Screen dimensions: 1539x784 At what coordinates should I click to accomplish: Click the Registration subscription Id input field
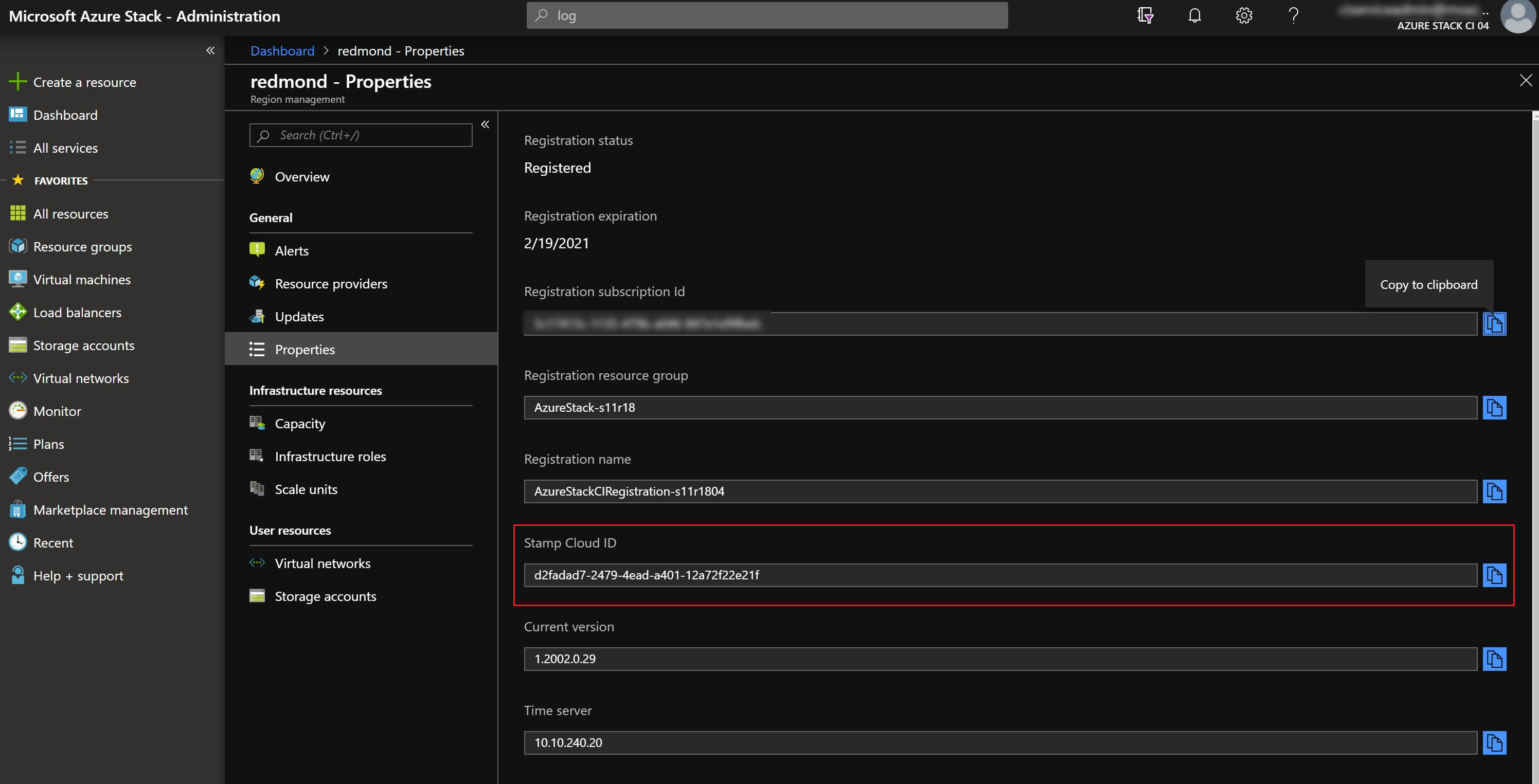click(999, 323)
